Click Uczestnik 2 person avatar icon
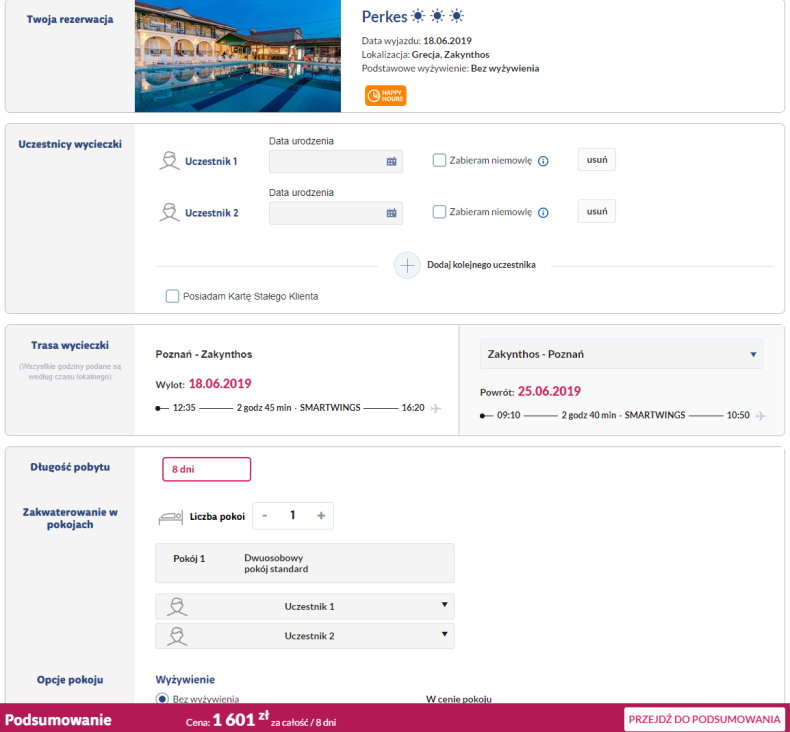The height and width of the screenshot is (732, 790). coord(169,213)
